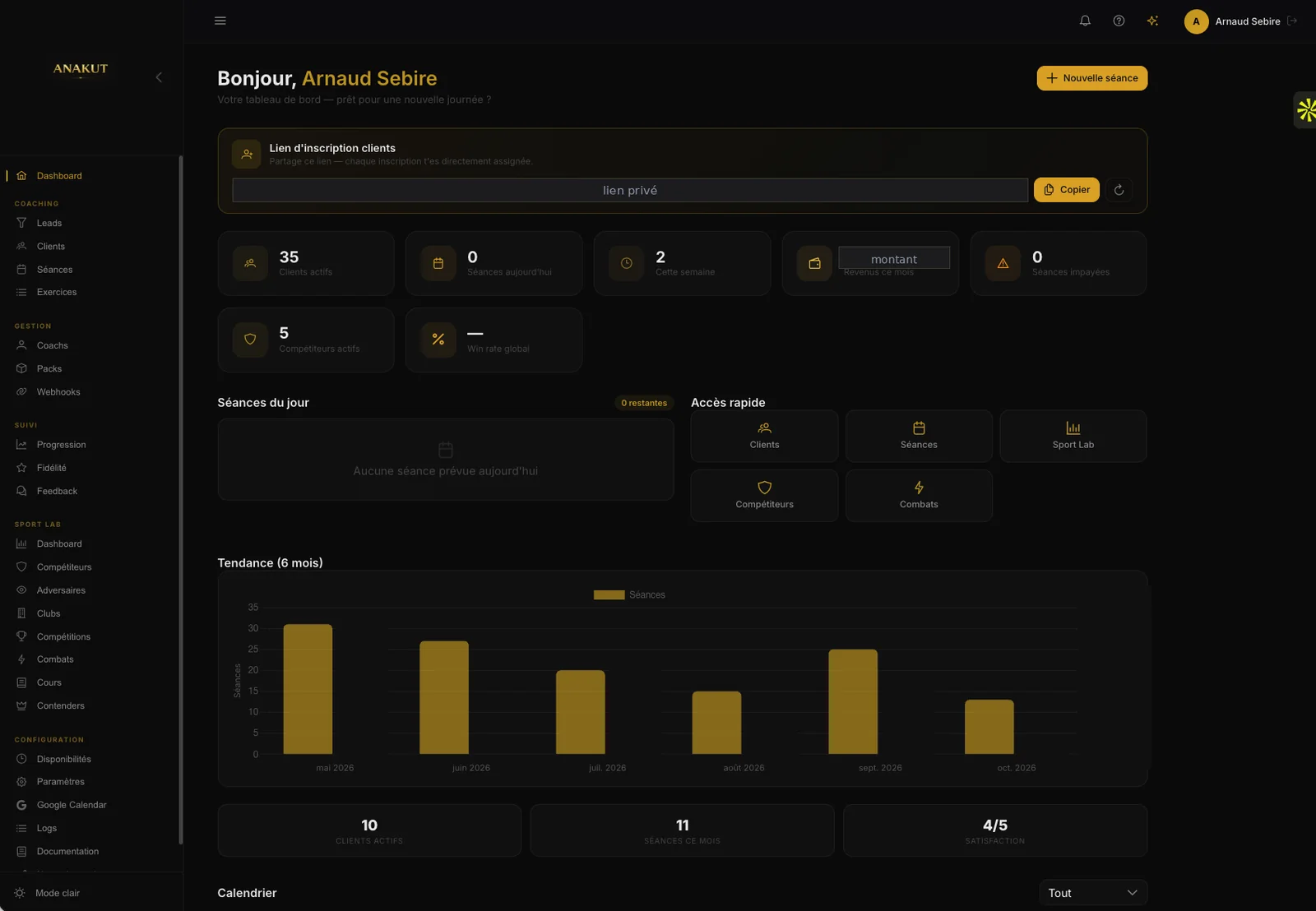Open the hamburger menu in the top bar
Viewport: 1316px width, 911px height.
pos(220,21)
